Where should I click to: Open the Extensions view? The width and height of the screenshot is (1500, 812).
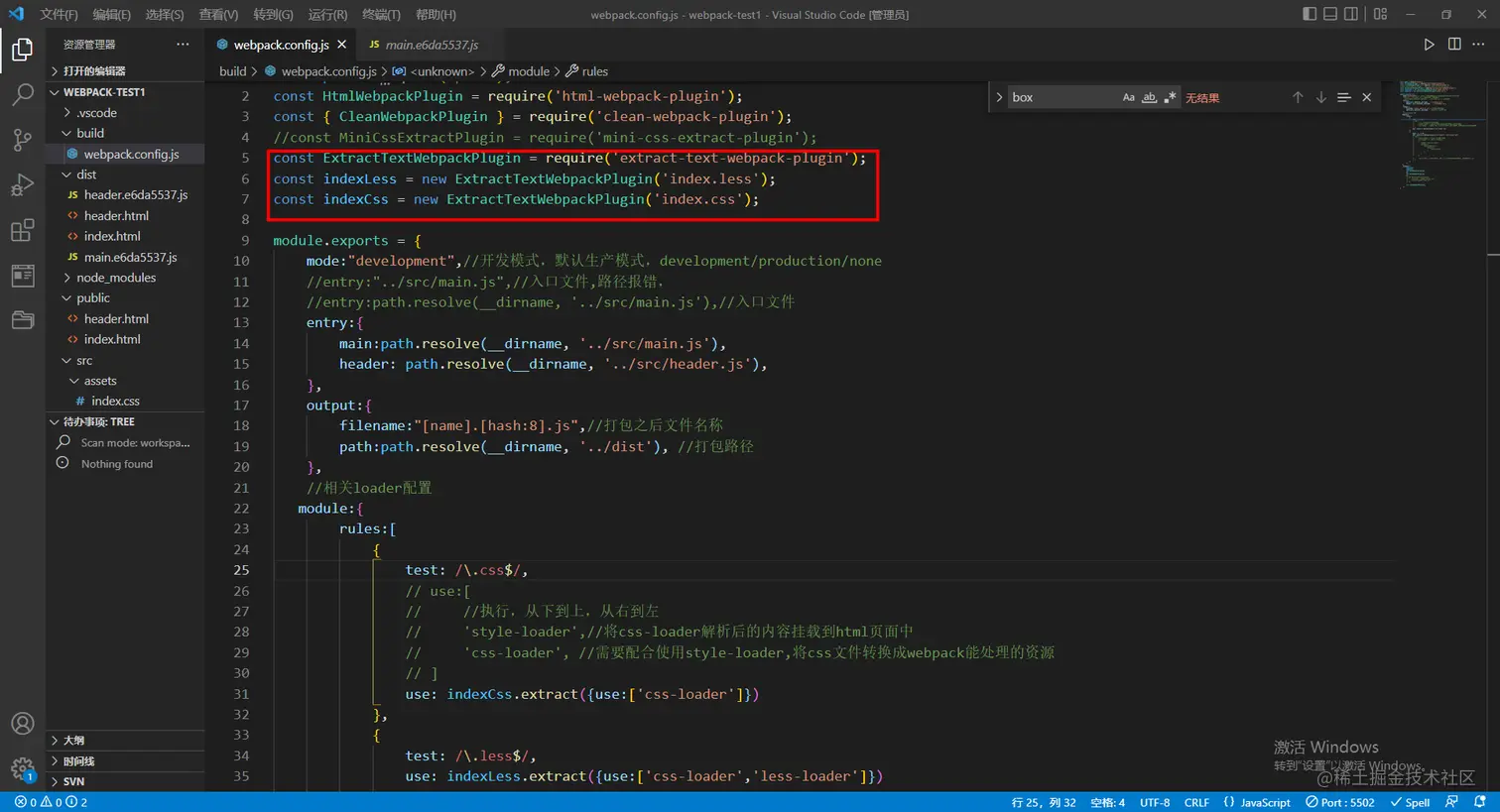tap(22, 231)
